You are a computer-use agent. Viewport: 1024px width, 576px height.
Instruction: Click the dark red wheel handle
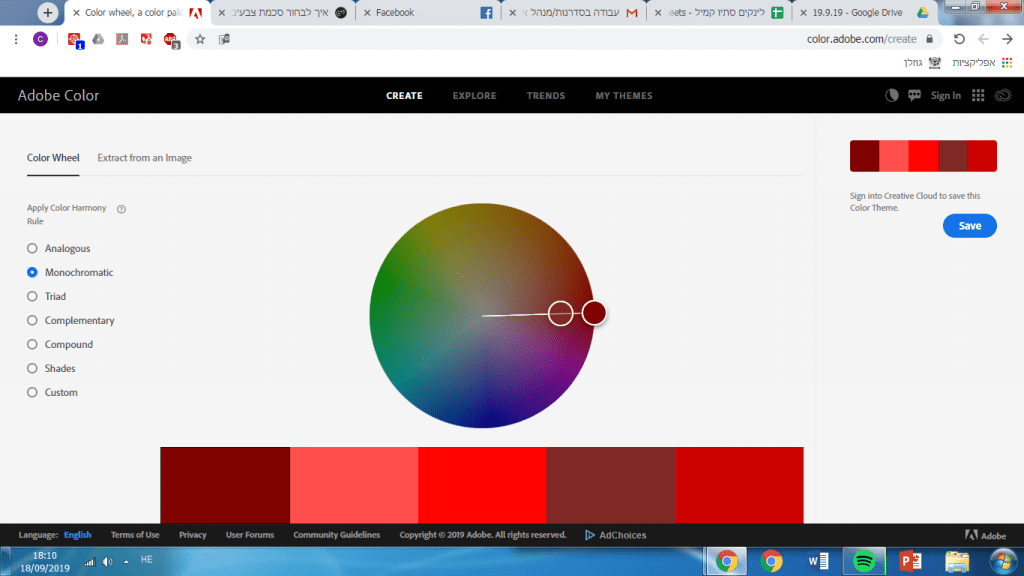point(594,313)
